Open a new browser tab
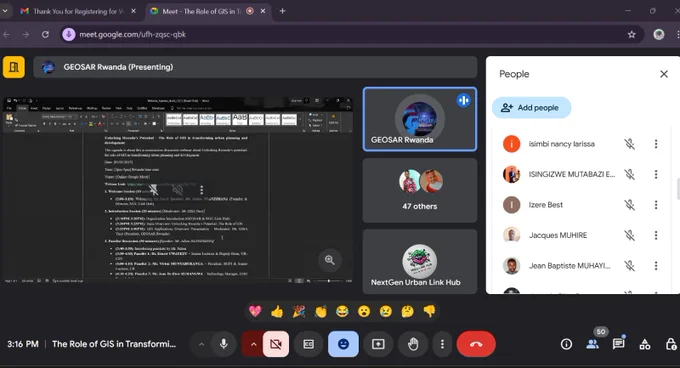680x368 pixels. coord(282,11)
